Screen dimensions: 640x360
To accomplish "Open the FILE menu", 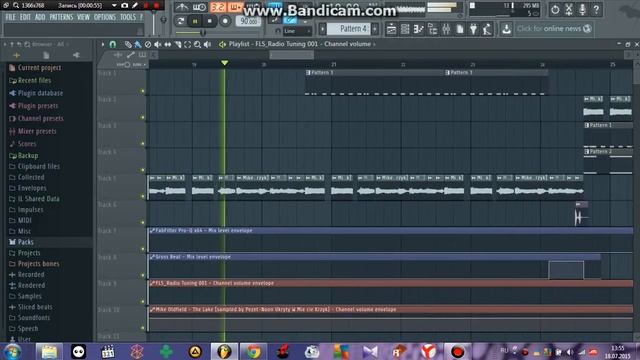I will click(11, 17).
